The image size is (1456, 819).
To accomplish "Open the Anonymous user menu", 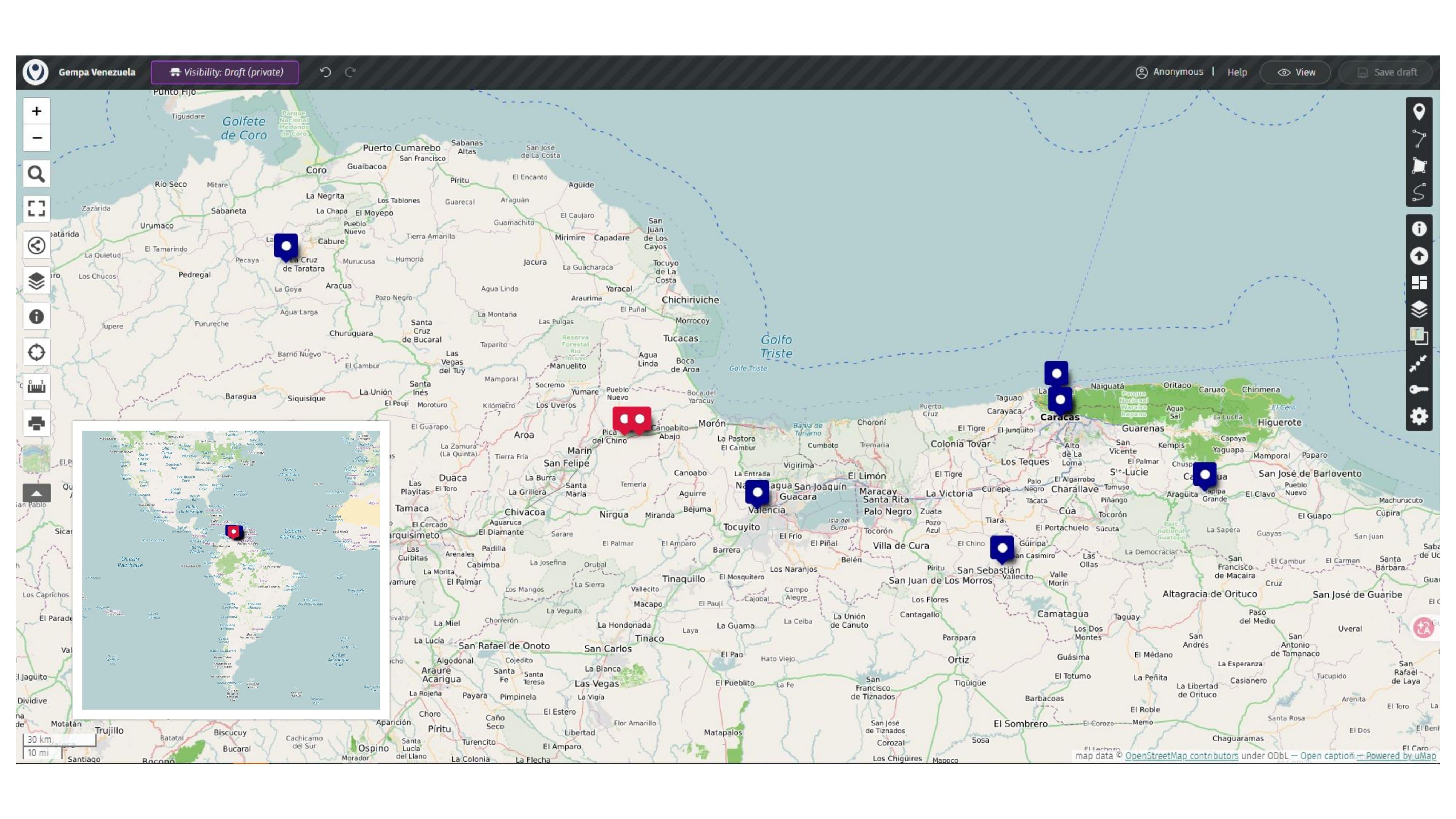I will point(1170,72).
